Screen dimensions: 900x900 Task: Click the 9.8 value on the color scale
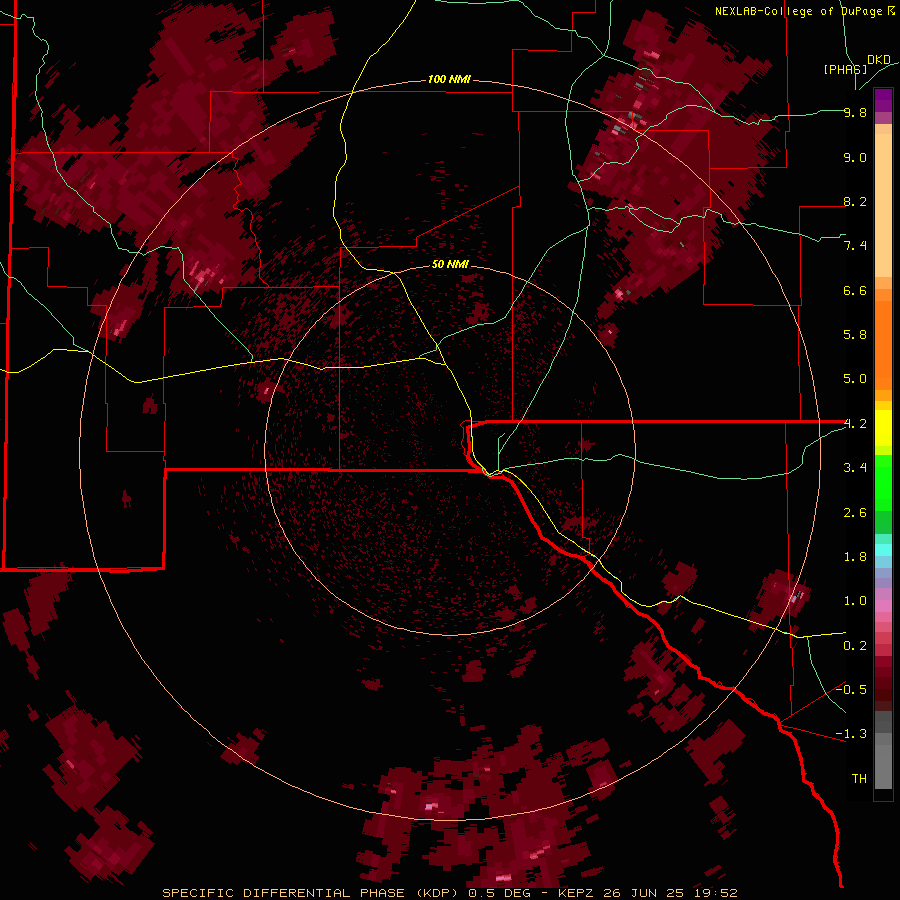pos(855,112)
